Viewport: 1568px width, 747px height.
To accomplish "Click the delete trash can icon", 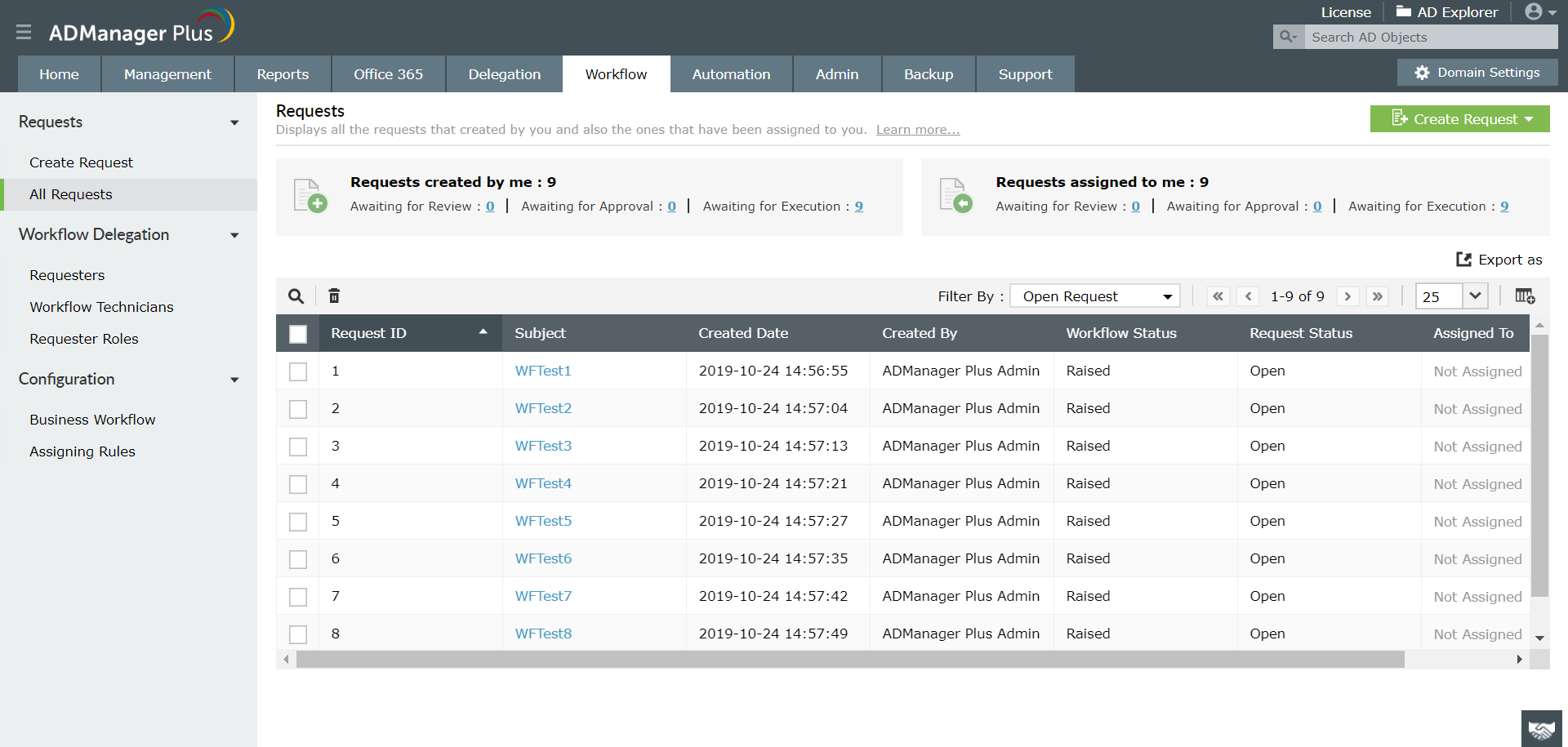I will pos(334,296).
